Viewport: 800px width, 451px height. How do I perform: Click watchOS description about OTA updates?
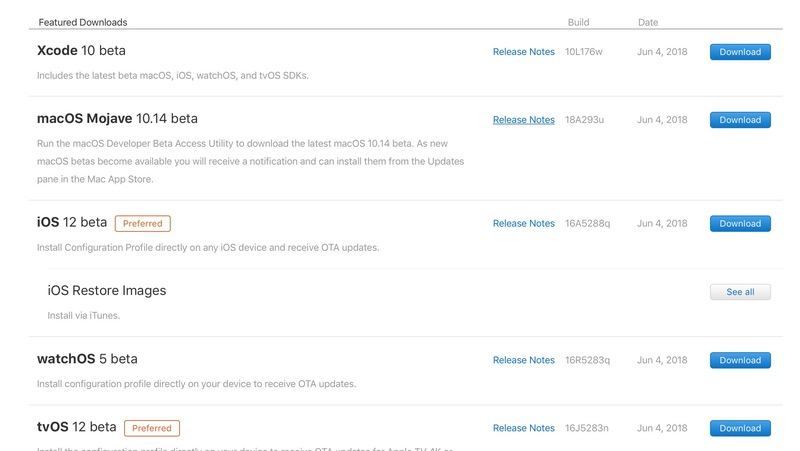[x=196, y=384]
